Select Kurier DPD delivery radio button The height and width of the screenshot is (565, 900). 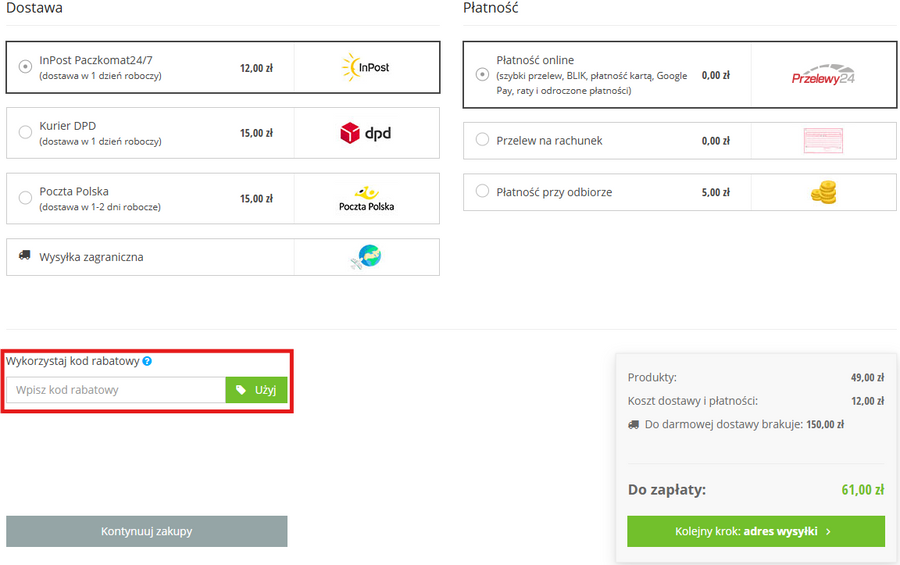tap(25, 132)
